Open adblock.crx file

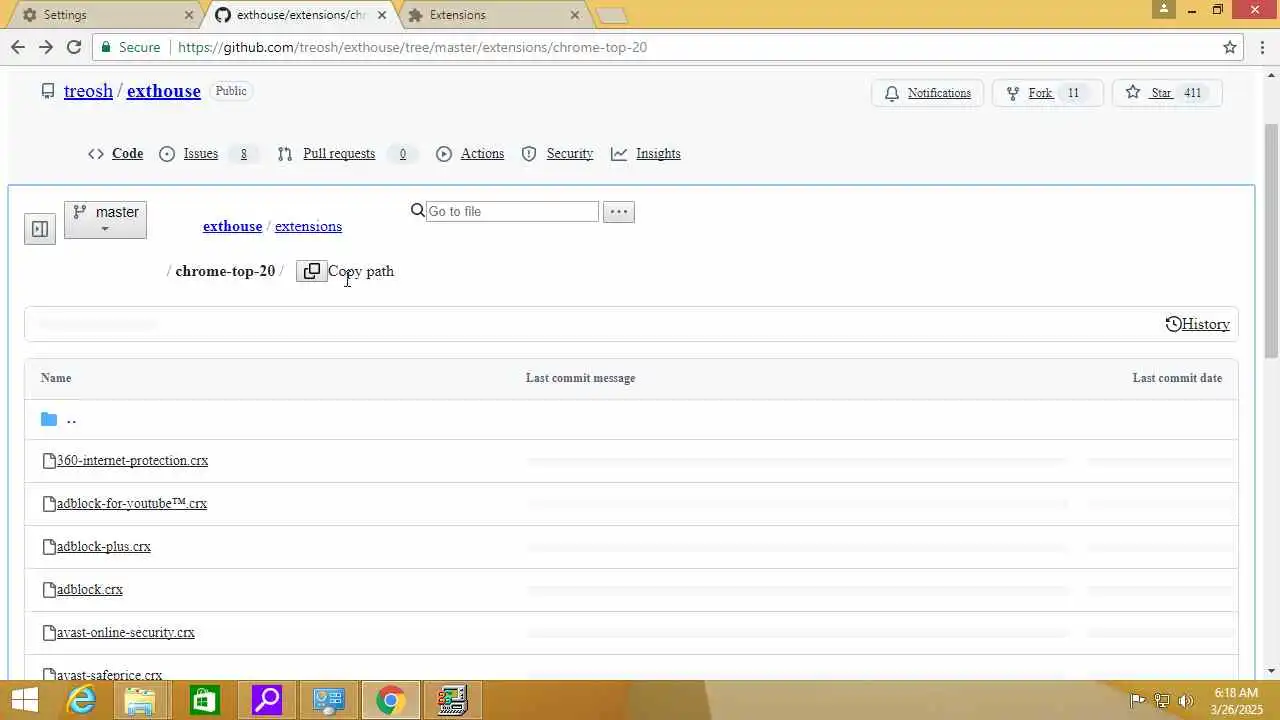[x=90, y=590]
